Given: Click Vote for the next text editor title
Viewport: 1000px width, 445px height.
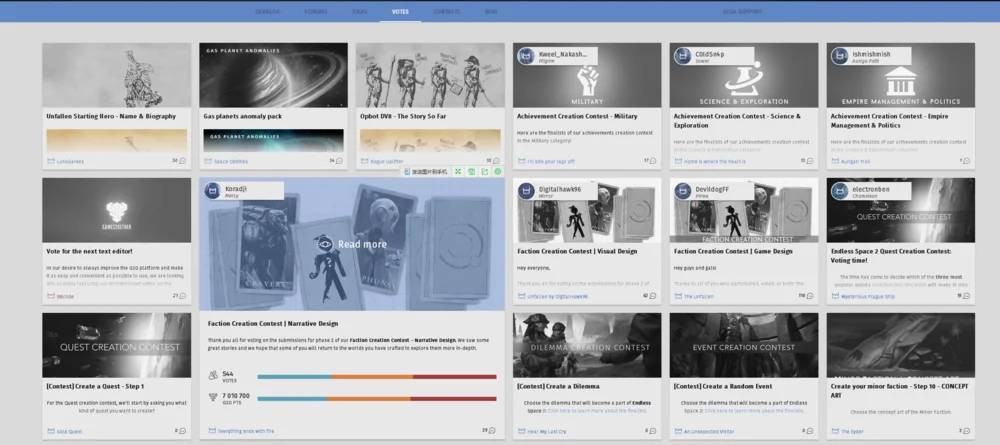Looking at the screenshot, I should coord(89,251).
